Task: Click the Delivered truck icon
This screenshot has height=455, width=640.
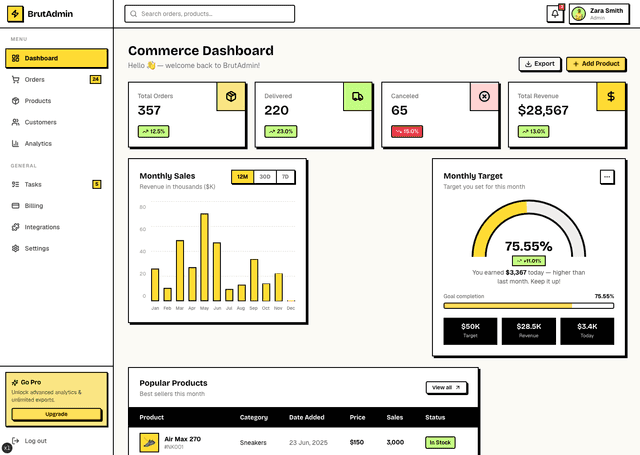Action: point(358,97)
